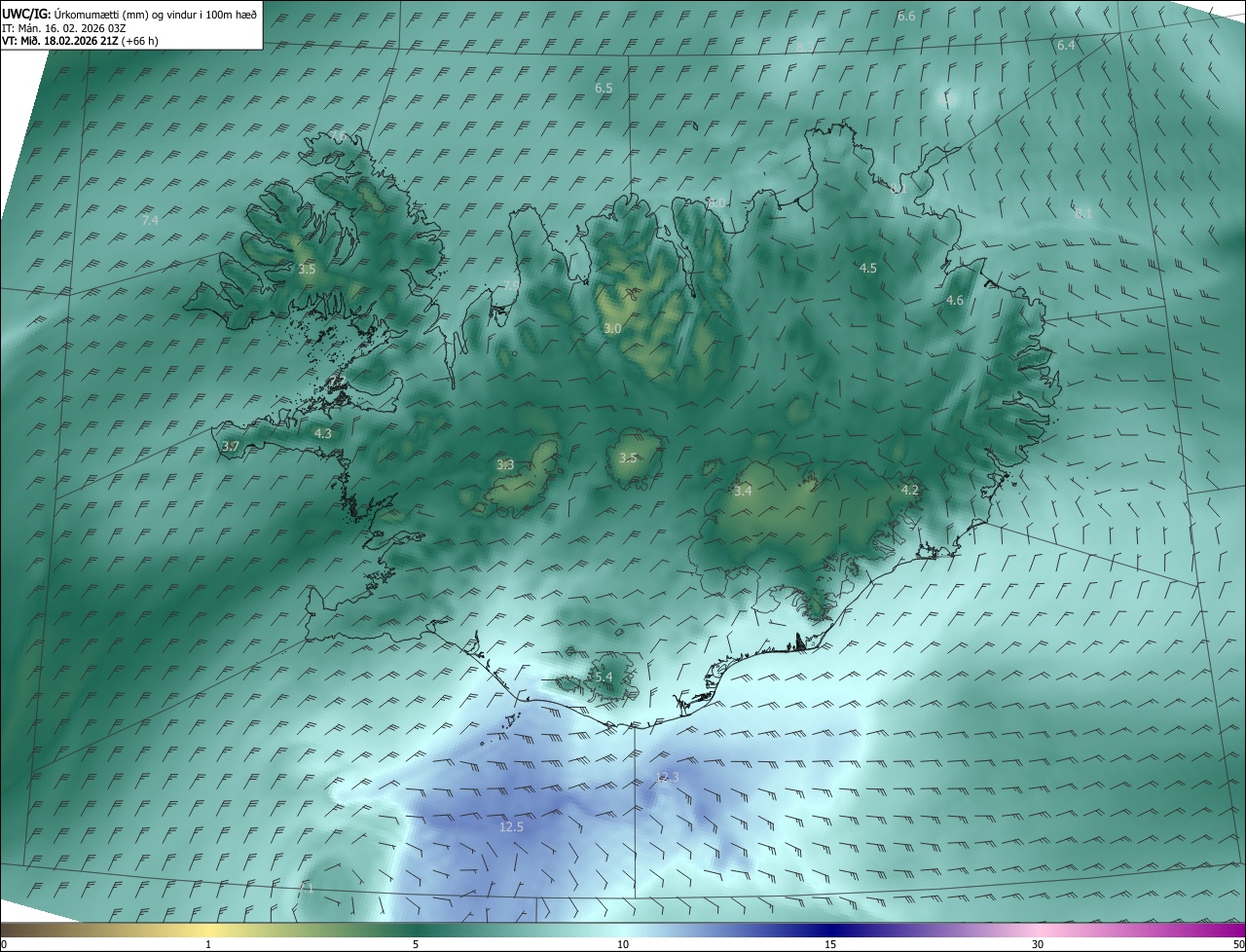Select the 3.3 value on the map
The image size is (1246, 952).
pyautogui.click(x=505, y=465)
